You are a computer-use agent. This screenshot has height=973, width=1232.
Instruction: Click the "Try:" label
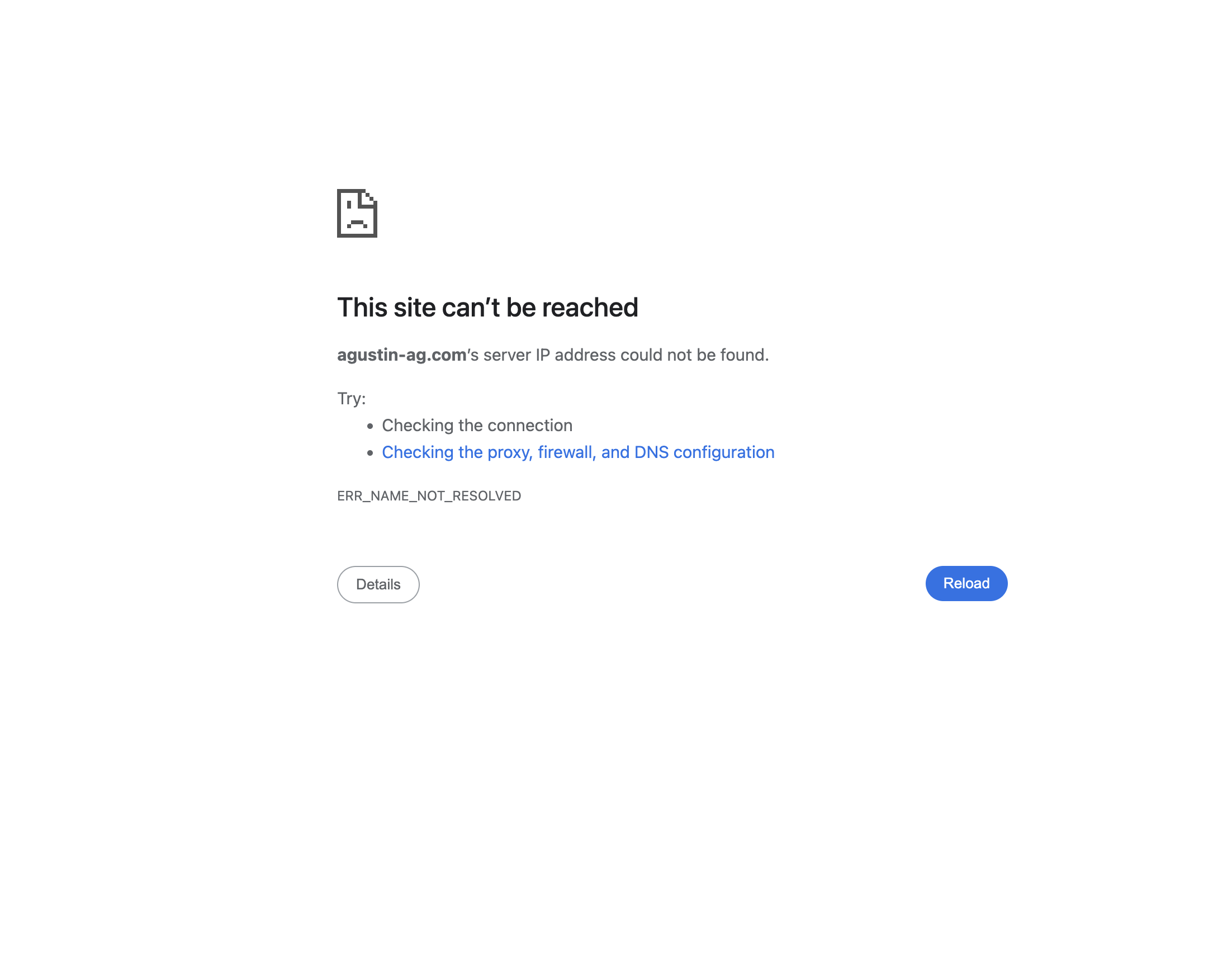[x=351, y=399]
